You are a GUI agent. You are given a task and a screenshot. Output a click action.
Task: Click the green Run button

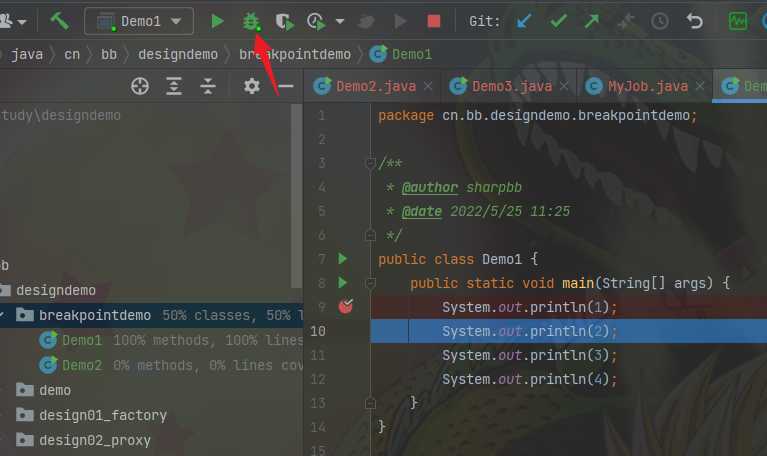click(x=217, y=21)
